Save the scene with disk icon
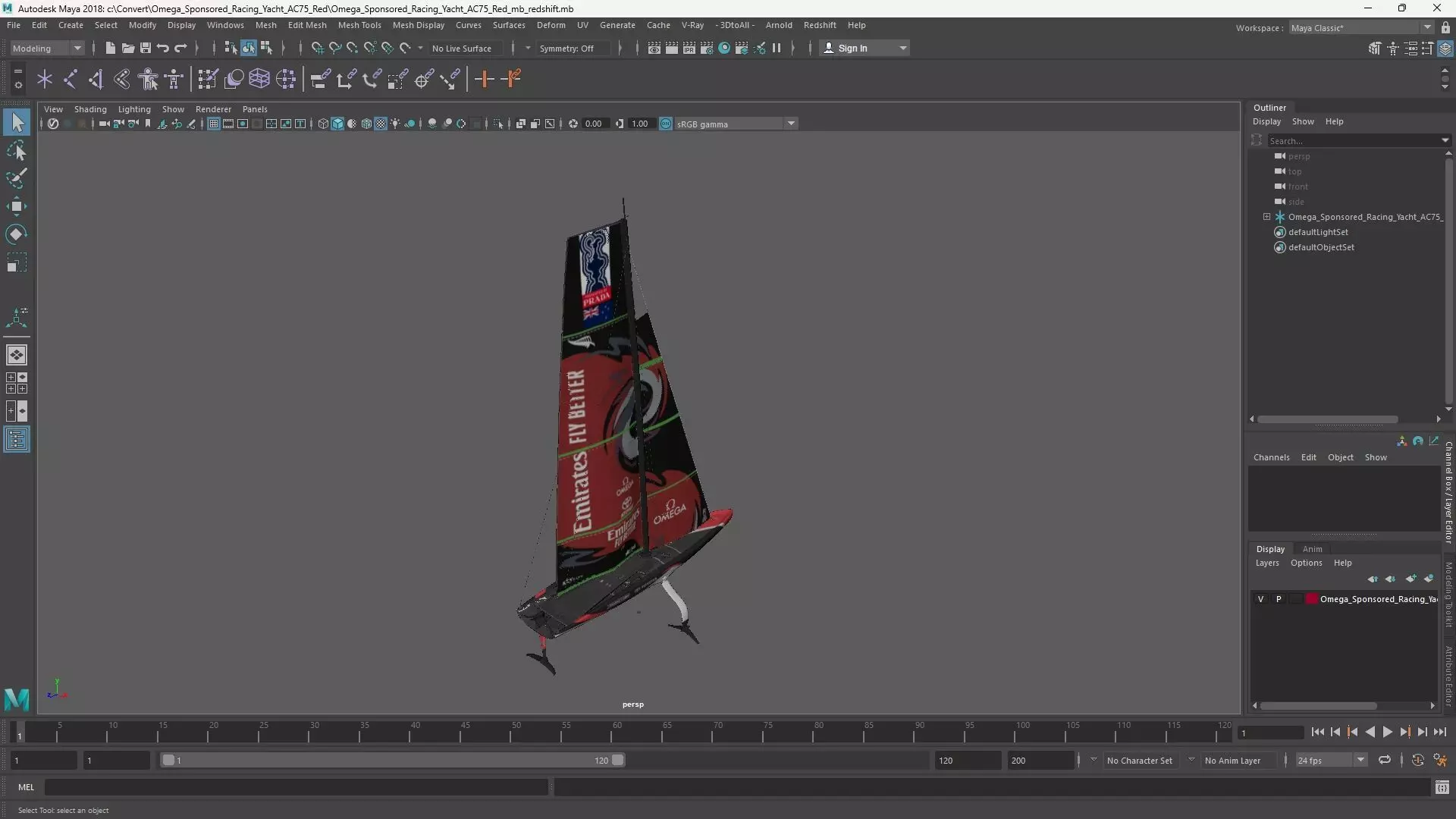 (145, 48)
